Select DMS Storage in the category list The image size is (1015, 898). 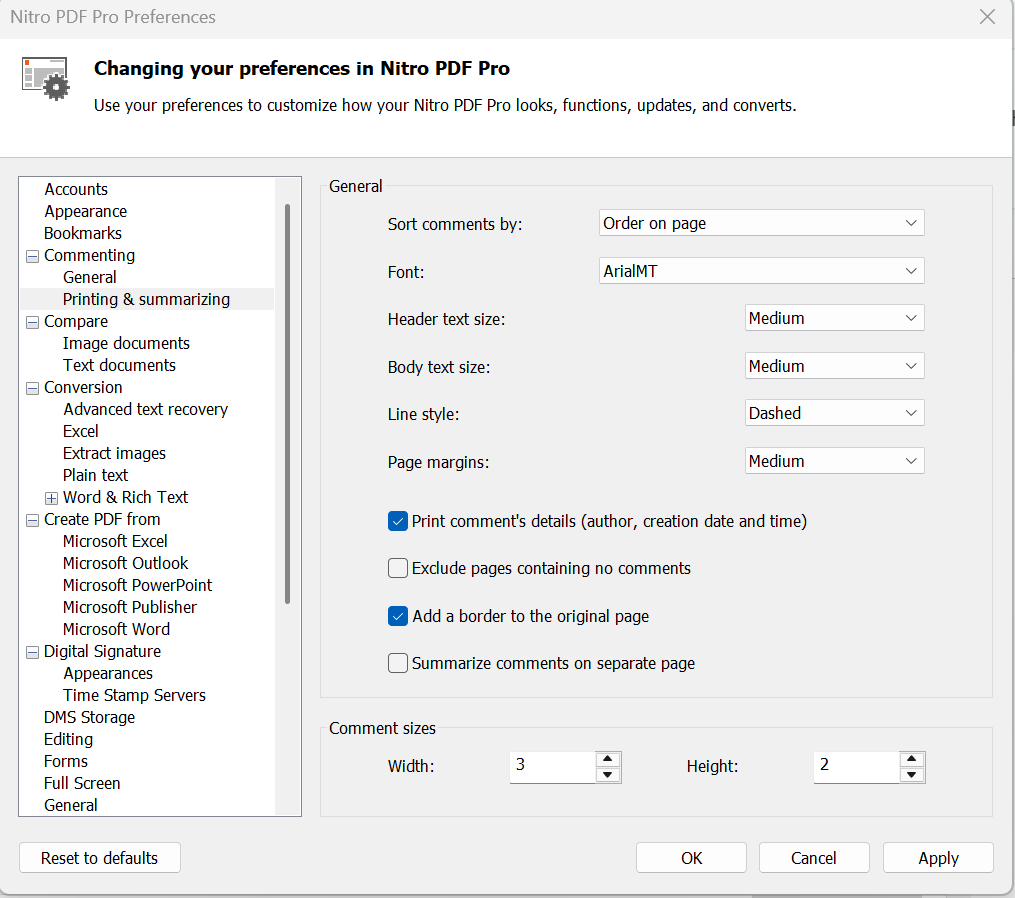click(89, 717)
